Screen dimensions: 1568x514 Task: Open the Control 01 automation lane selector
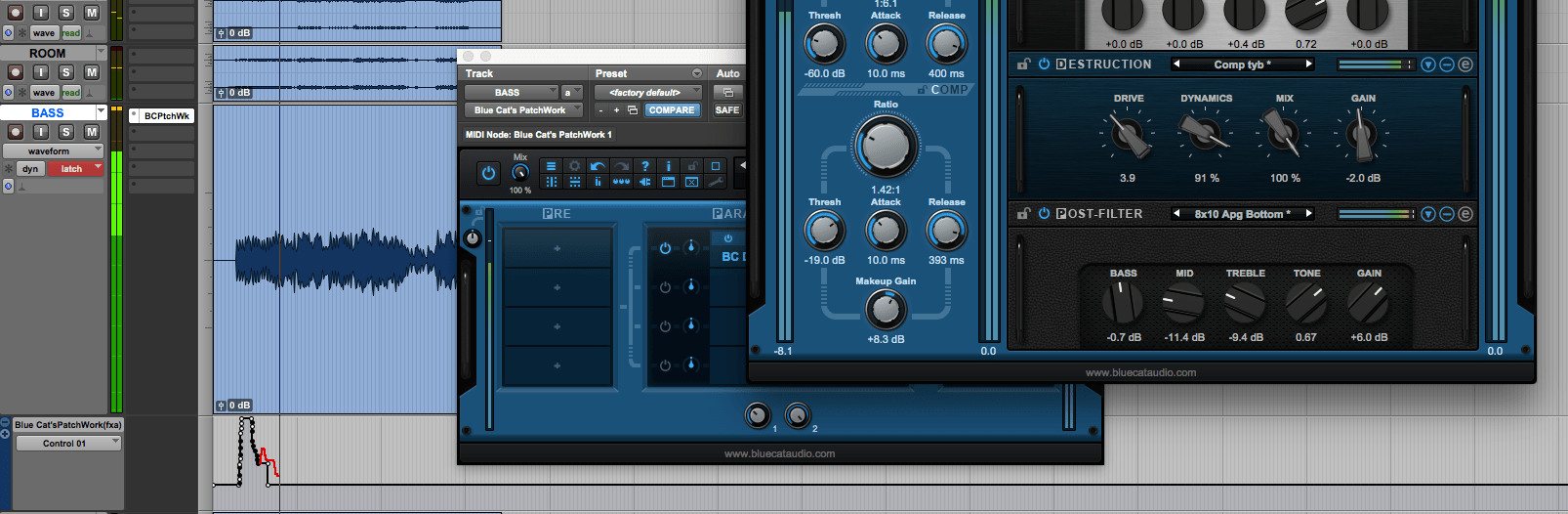click(67, 444)
